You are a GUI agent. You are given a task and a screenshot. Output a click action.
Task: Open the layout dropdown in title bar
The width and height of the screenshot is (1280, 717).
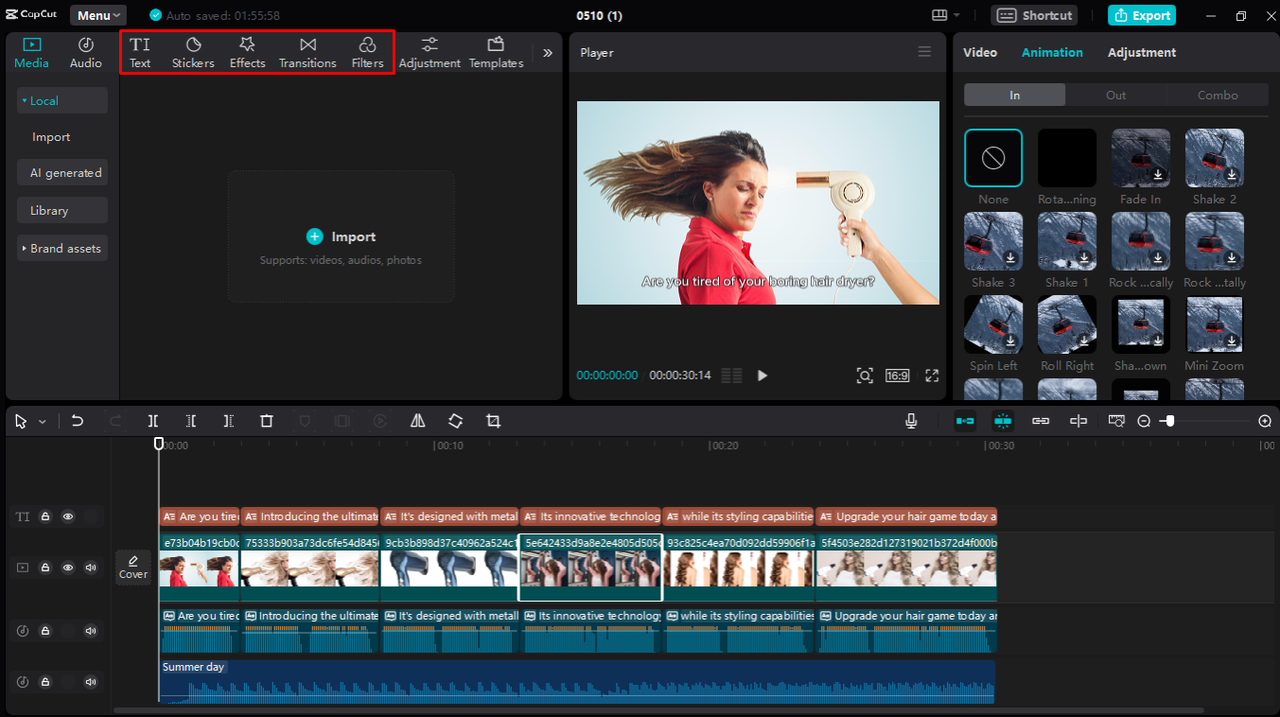point(946,15)
